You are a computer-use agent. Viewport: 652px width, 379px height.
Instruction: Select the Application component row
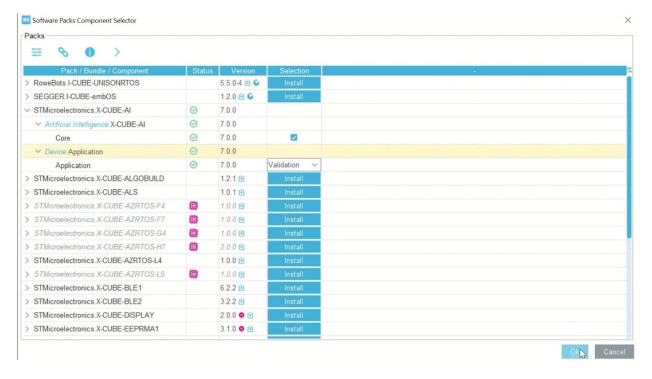pos(324,165)
